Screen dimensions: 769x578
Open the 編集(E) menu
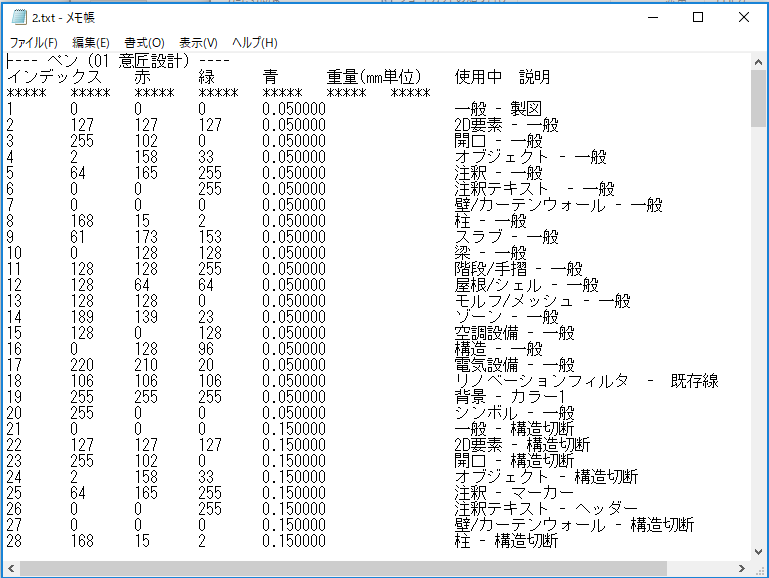pos(91,43)
